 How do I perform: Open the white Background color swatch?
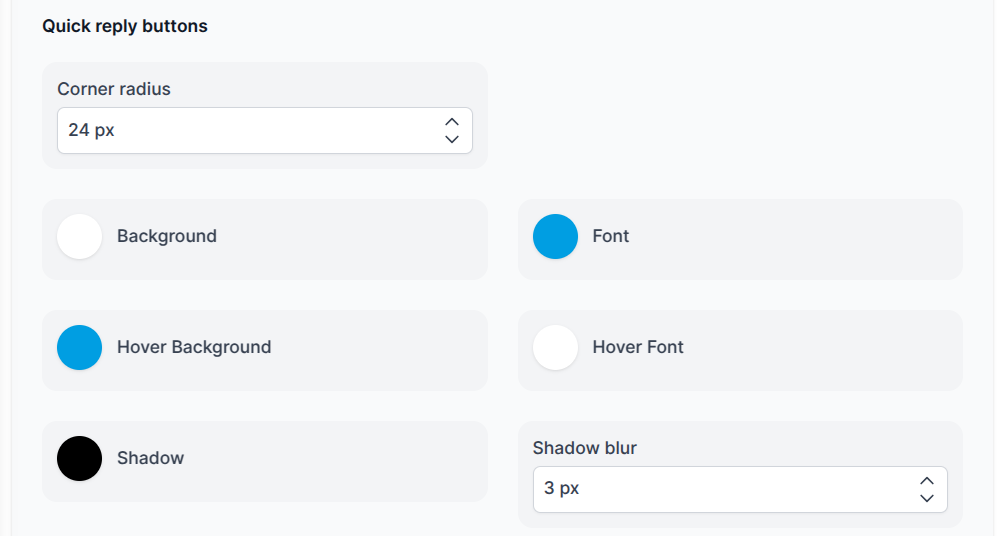[x=80, y=236]
